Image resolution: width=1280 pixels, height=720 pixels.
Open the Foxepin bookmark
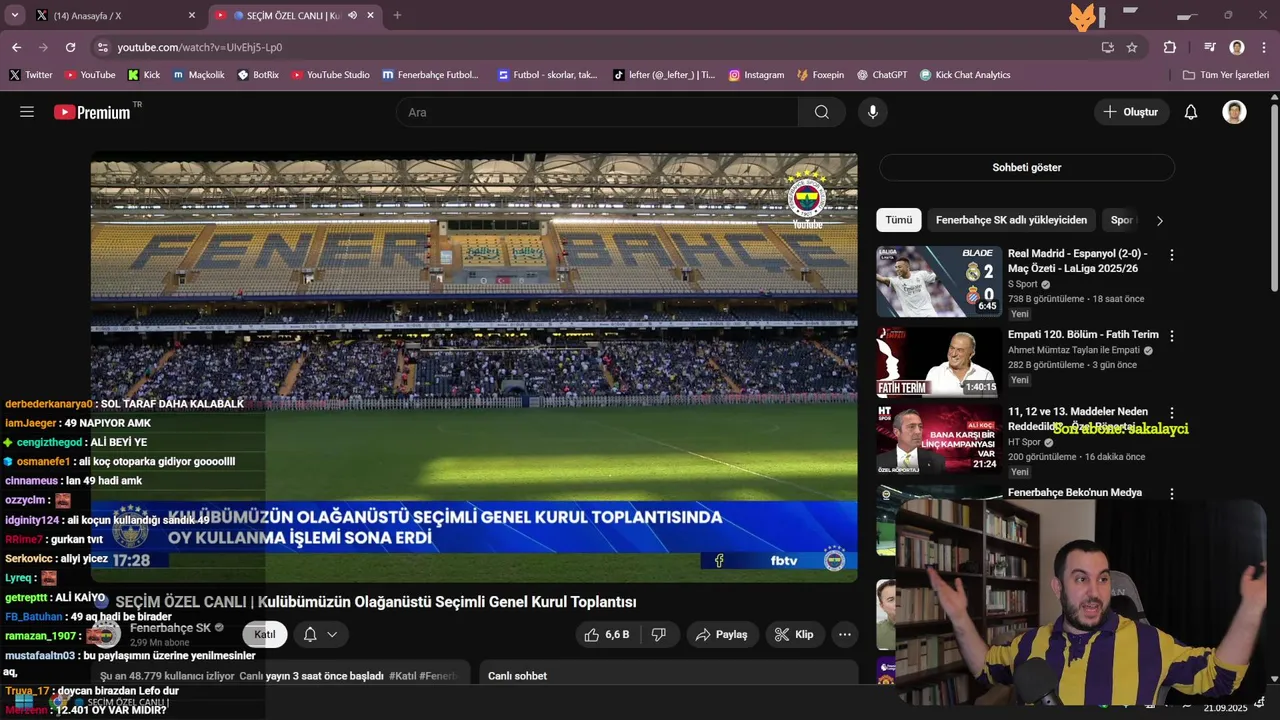coord(820,75)
